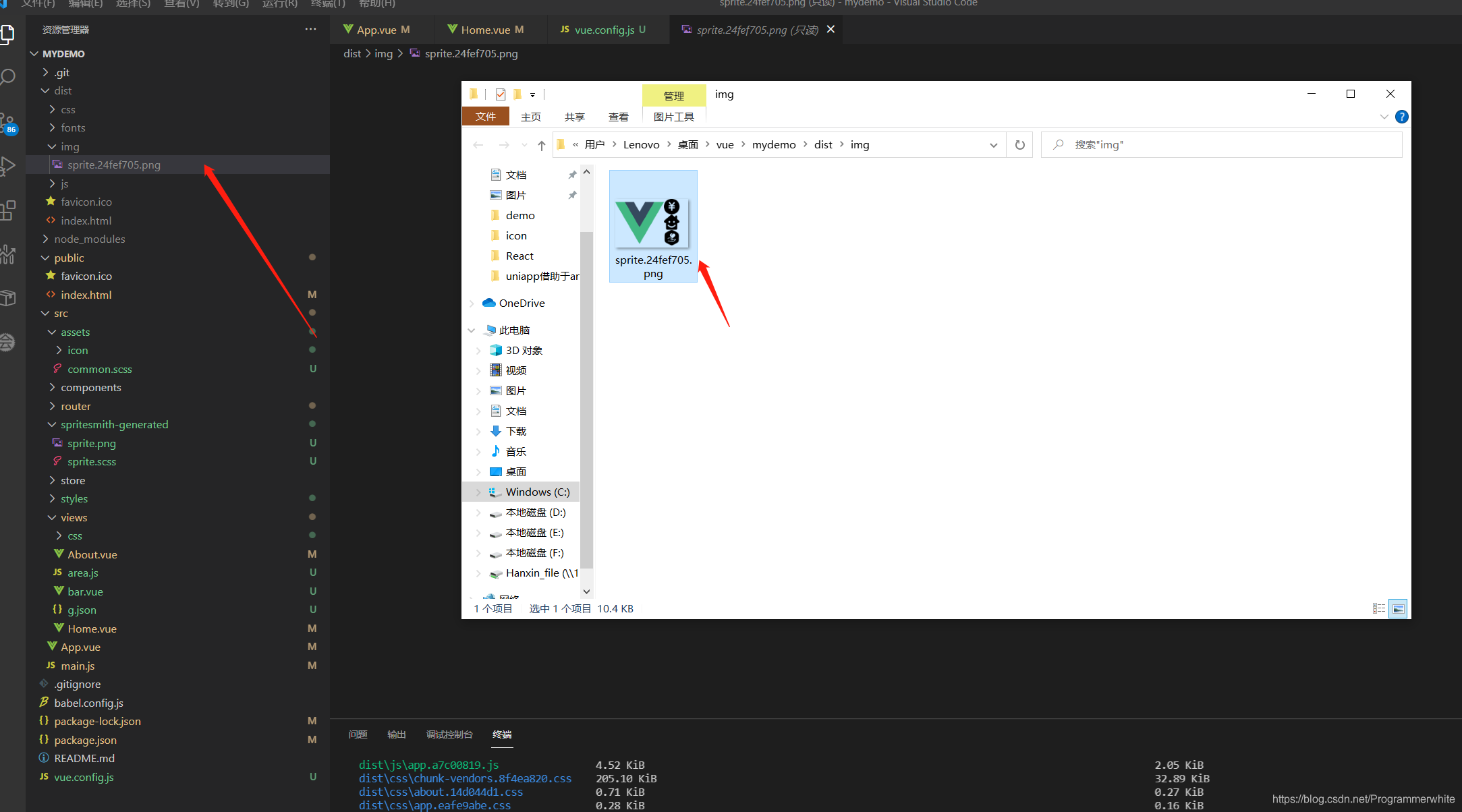The width and height of the screenshot is (1462, 812).
Task: Open Explorer help question mark icon
Action: [x=1402, y=117]
